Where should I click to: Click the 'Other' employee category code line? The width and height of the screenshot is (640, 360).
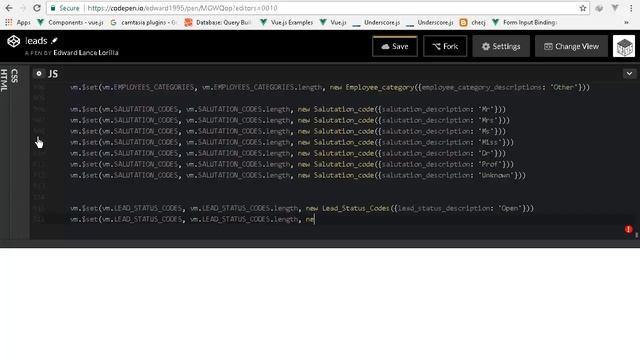pyautogui.click(x=330, y=87)
